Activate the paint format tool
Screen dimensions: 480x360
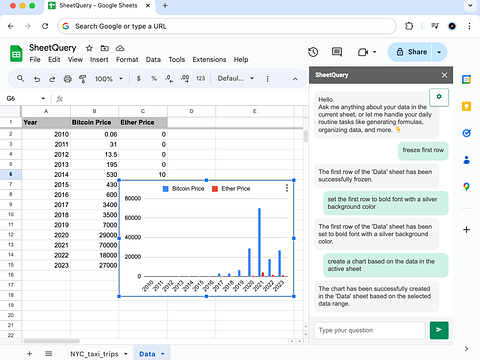[83, 79]
